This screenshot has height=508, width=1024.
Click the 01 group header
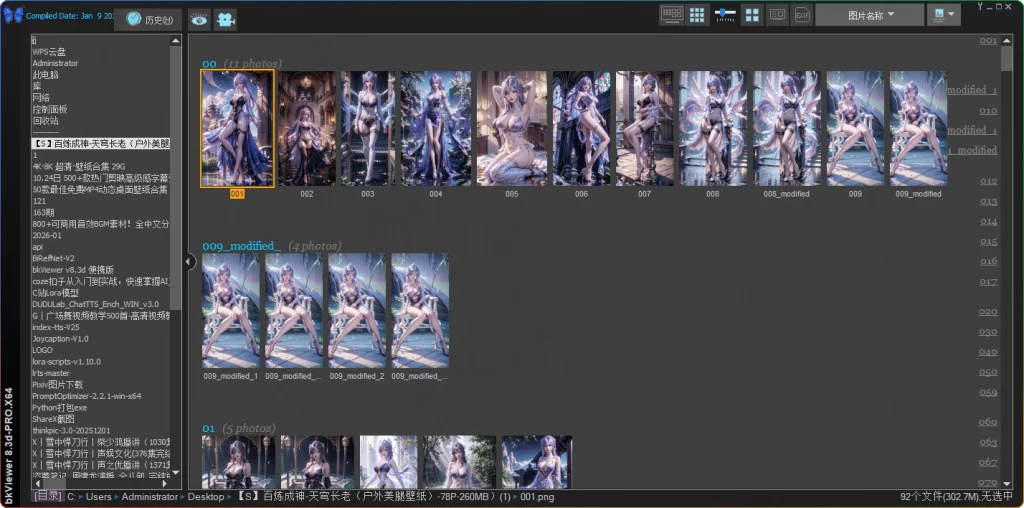click(x=208, y=428)
